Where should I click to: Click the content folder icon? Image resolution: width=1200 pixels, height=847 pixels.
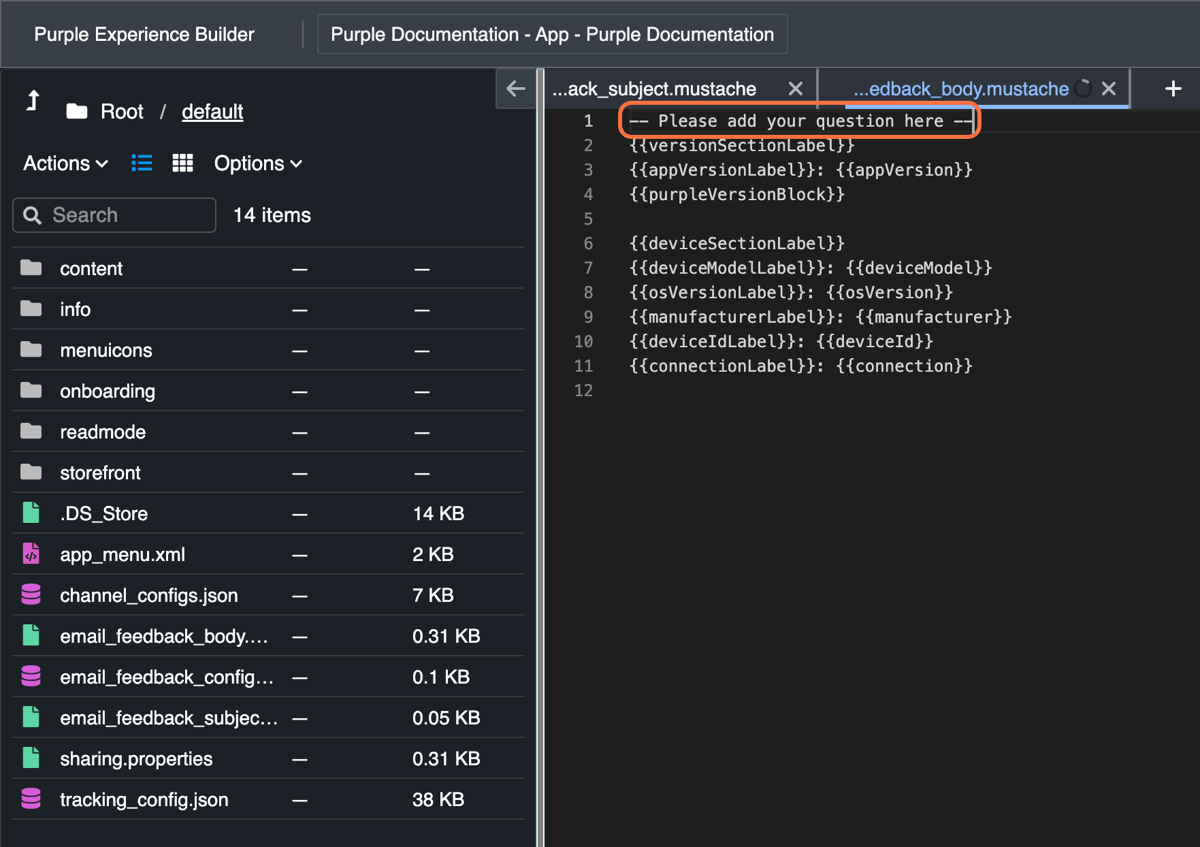tap(31, 268)
